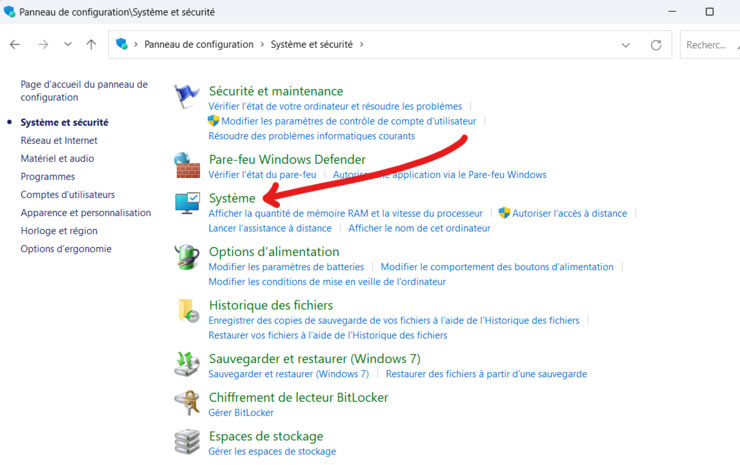Image resolution: width=740 pixels, height=465 pixels.
Task: Click the shield icon beside Autoriser l'accès à distance
Action: (504, 213)
